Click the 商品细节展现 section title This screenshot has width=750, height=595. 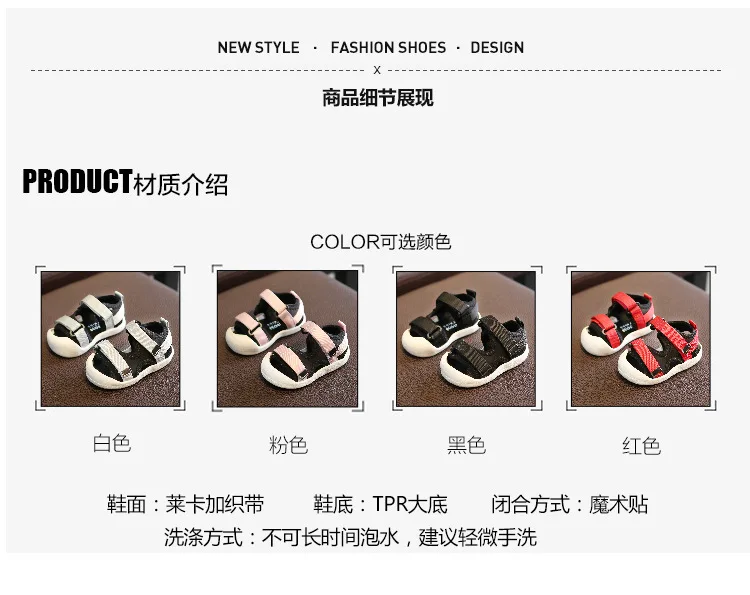coord(378,98)
